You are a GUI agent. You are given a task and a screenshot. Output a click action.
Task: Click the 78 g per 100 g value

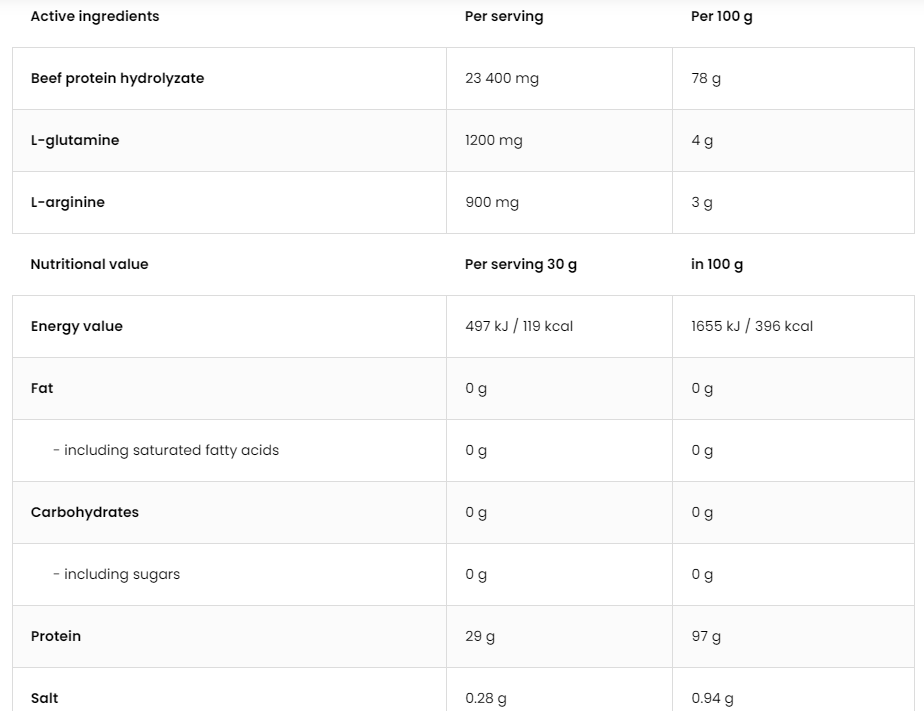[706, 78]
